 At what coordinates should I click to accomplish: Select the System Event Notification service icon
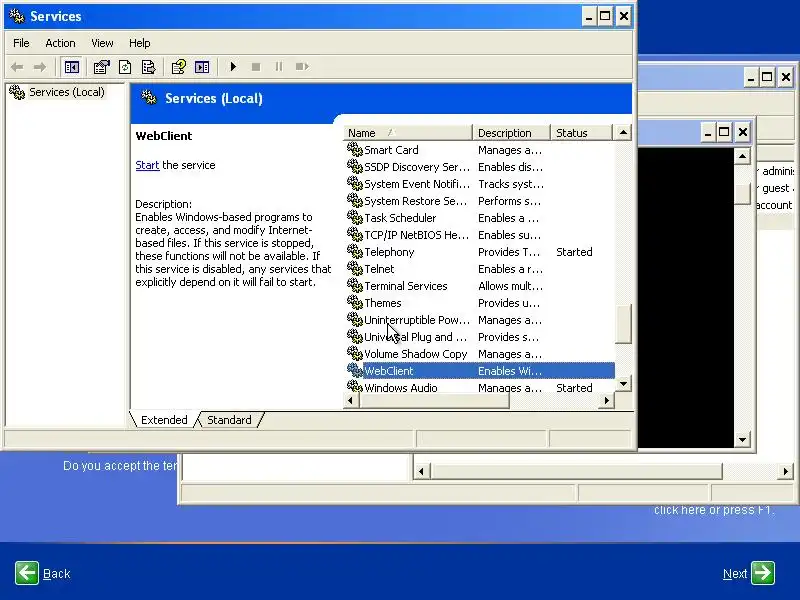coord(355,184)
